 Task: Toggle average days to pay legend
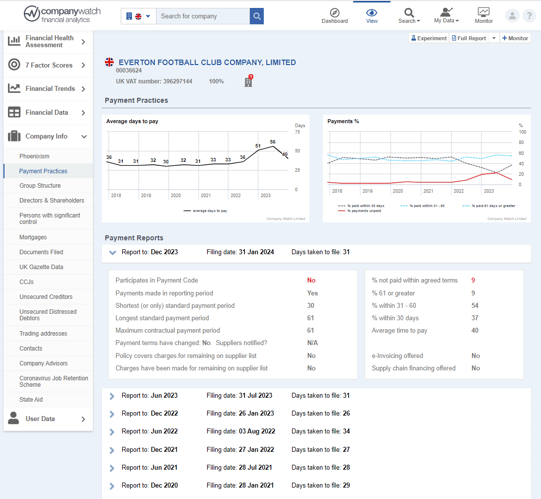pos(206,211)
